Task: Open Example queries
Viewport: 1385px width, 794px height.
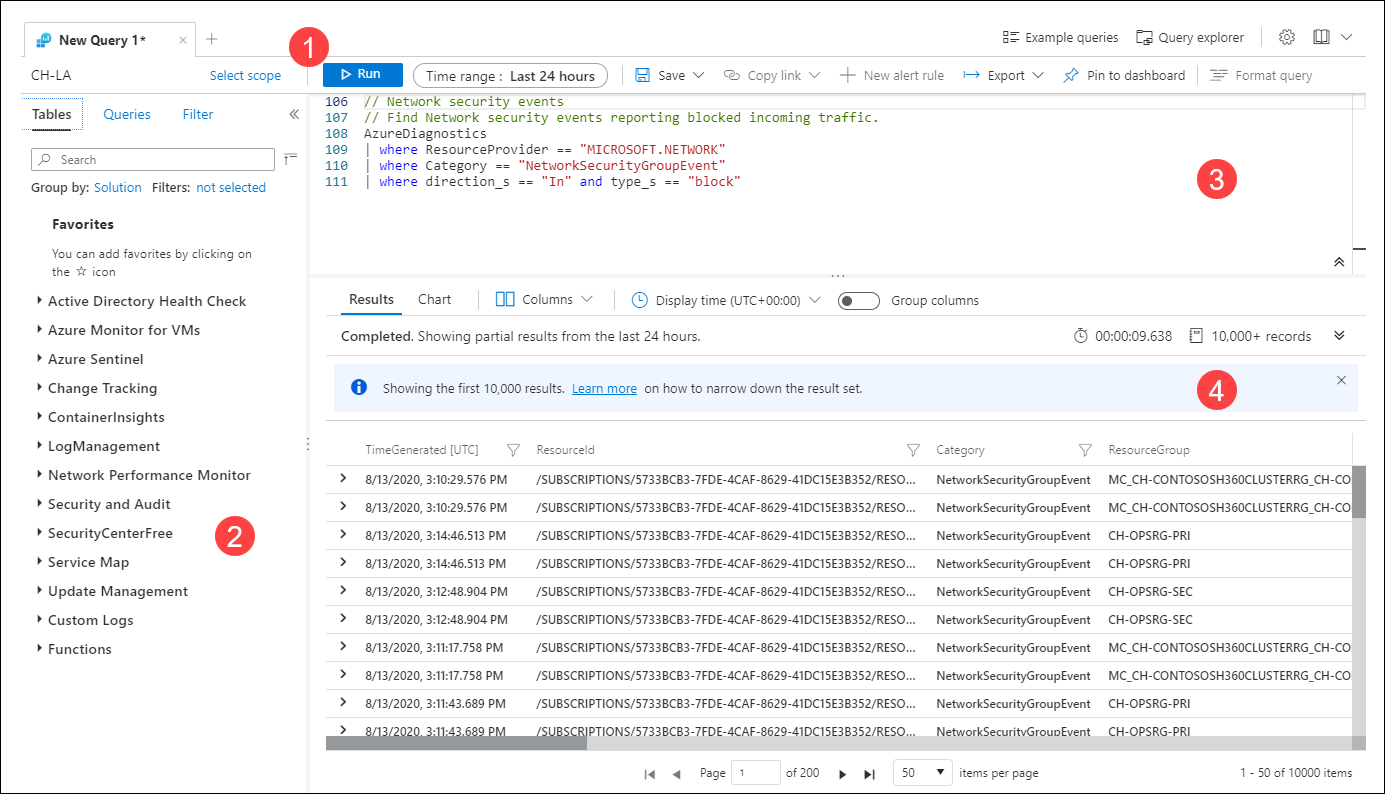Action: click(1061, 38)
